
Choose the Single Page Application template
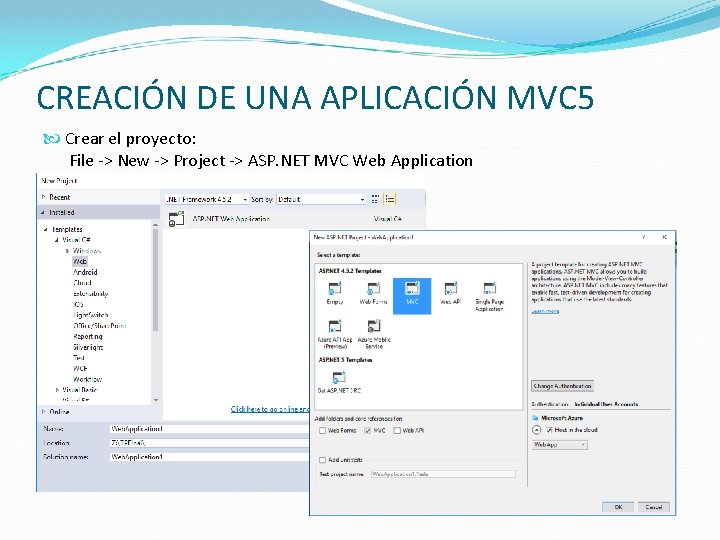489,295
